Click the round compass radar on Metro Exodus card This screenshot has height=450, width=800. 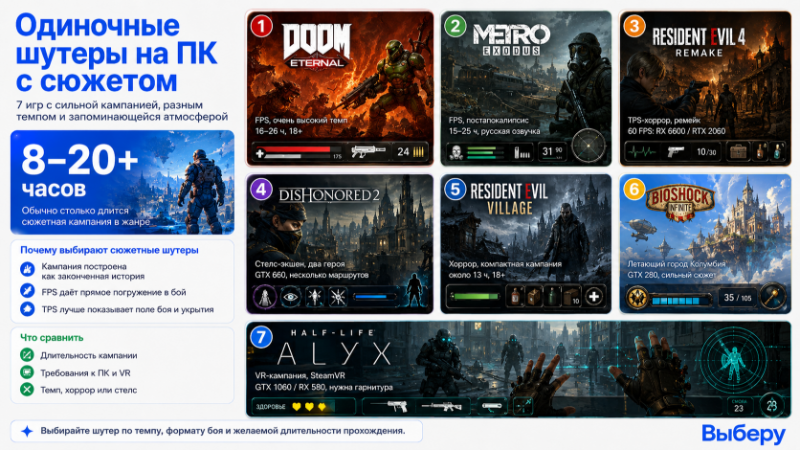pos(588,146)
